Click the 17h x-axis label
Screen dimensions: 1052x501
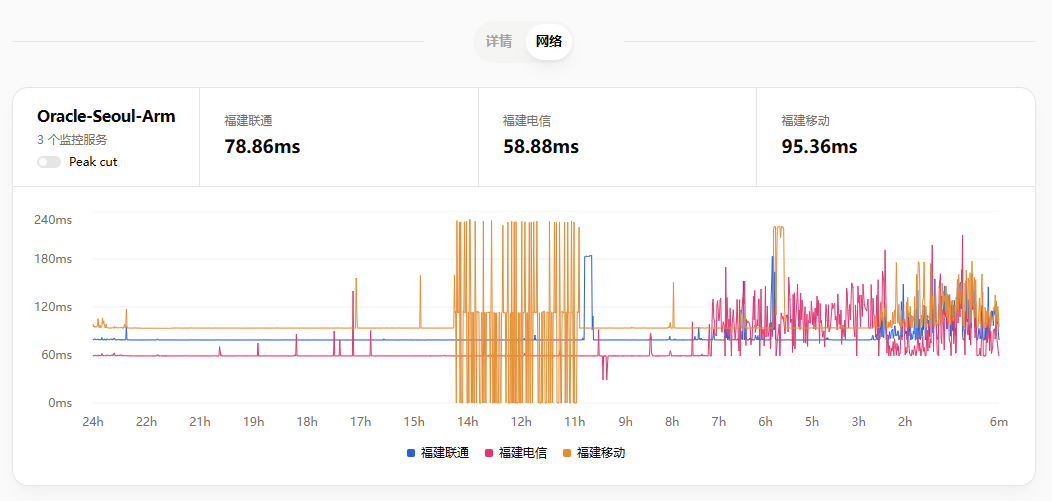[360, 422]
